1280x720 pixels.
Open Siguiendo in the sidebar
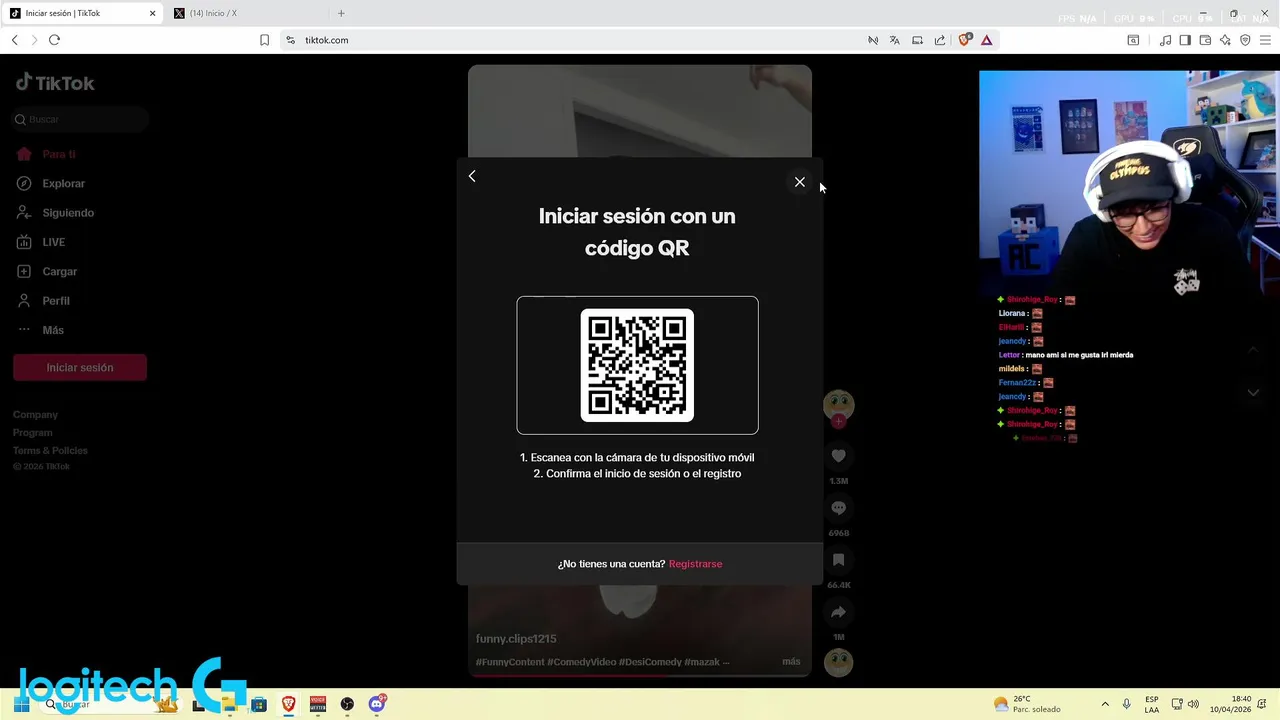pos(68,213)
